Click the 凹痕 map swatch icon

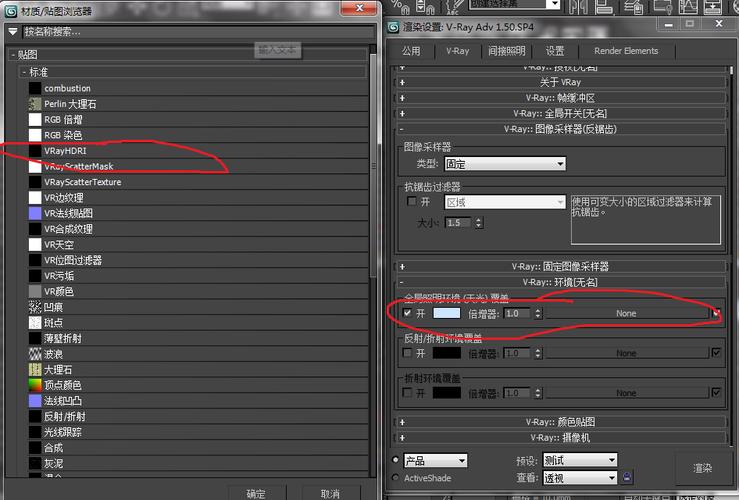point(35,307)
